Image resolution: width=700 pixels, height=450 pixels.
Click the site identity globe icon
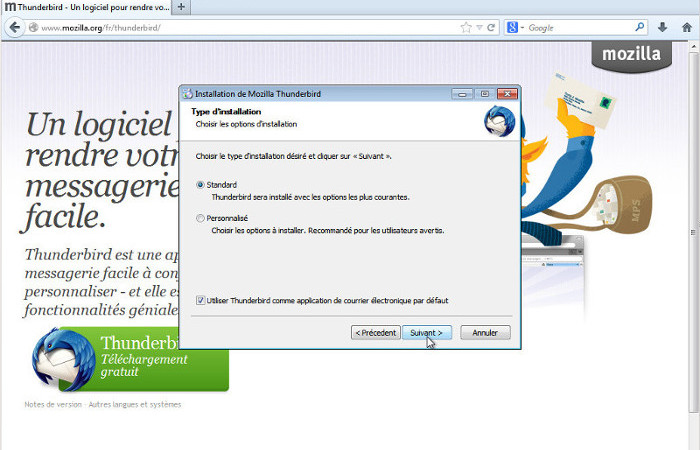click(x=33, y=28)
